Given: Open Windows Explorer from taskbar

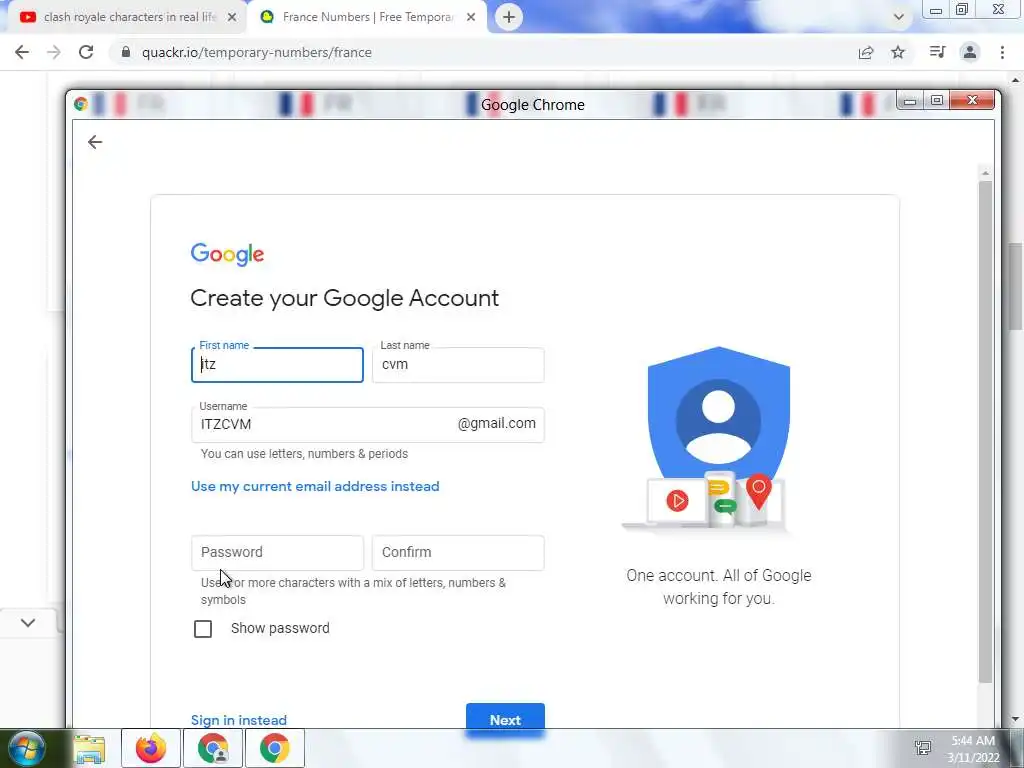Looking at the screenshot, I should pyautogui.click(x=89, y=748).
